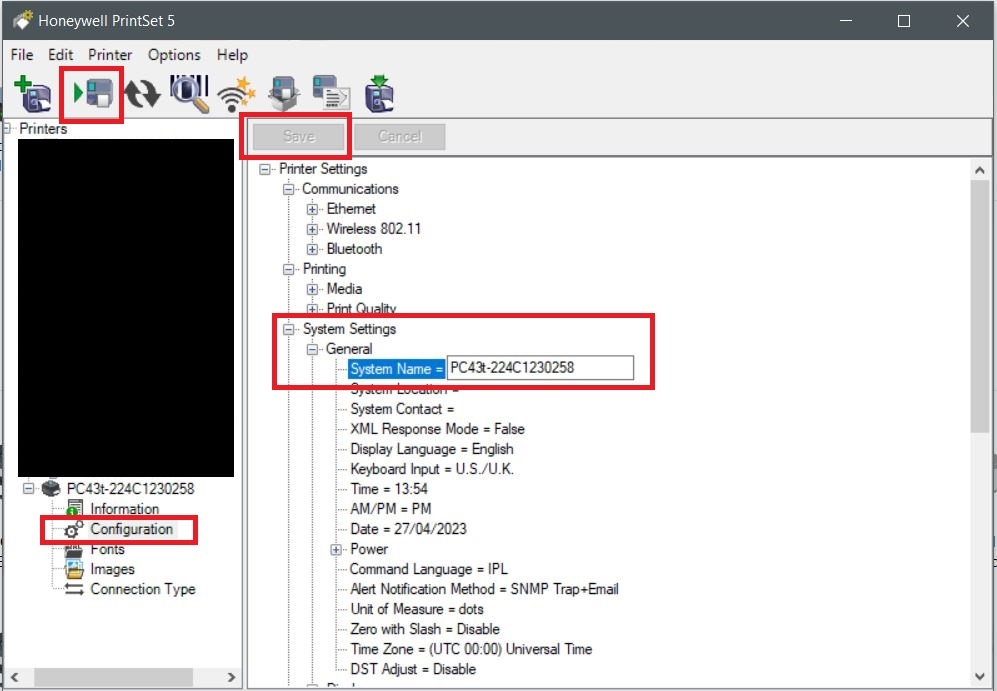Click the System Name input field
Image resolution: width=997 pixels, height=691 pixels.
(x=540, y=367)
